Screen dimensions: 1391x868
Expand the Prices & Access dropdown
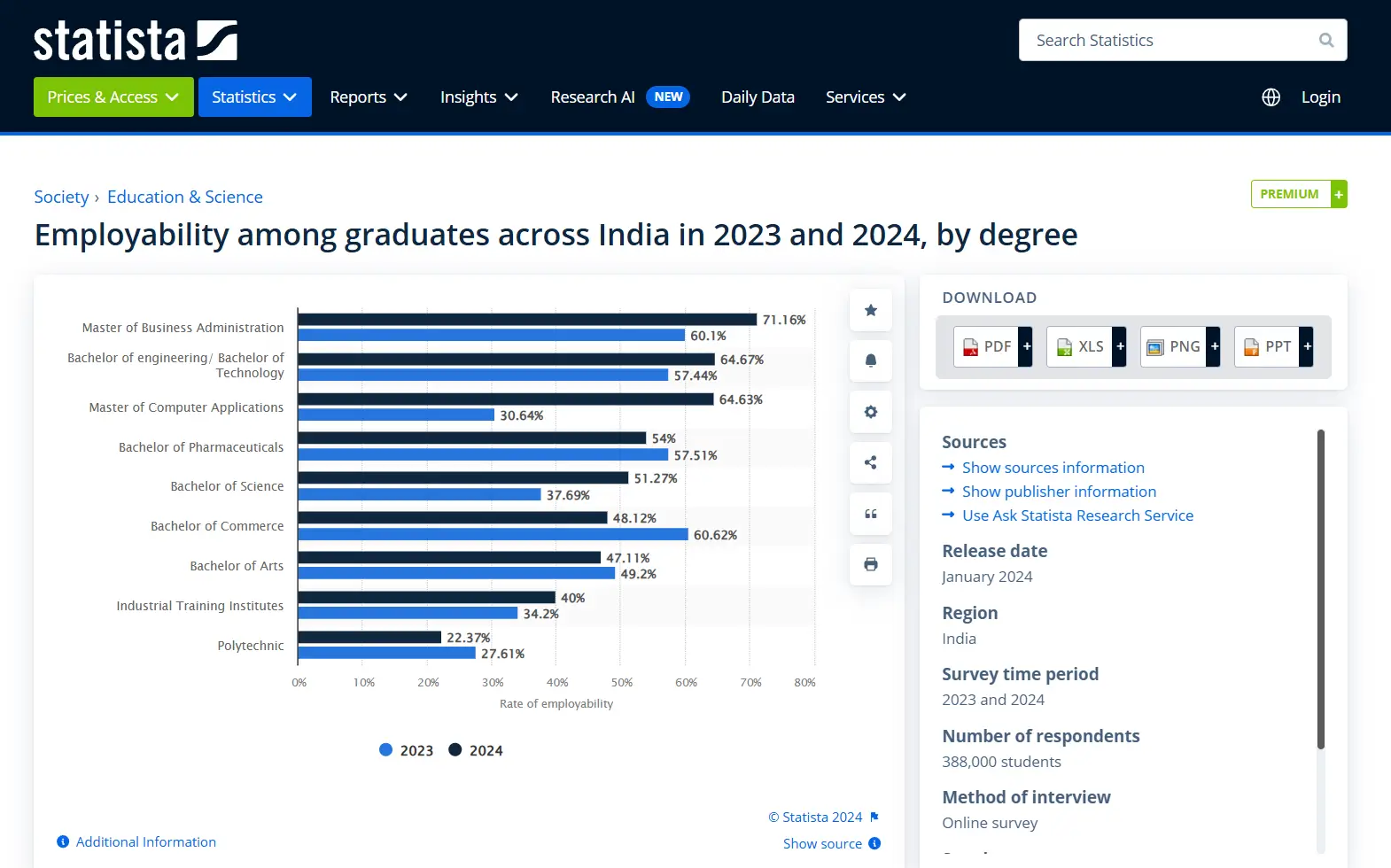pyautogui.click(x=113, y=97)
